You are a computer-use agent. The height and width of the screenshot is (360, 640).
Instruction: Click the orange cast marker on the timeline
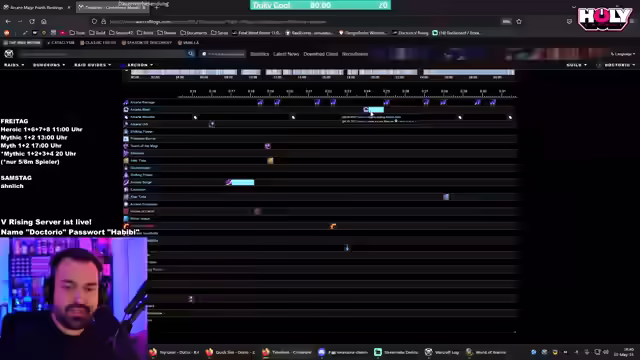[x=333, y=226]
